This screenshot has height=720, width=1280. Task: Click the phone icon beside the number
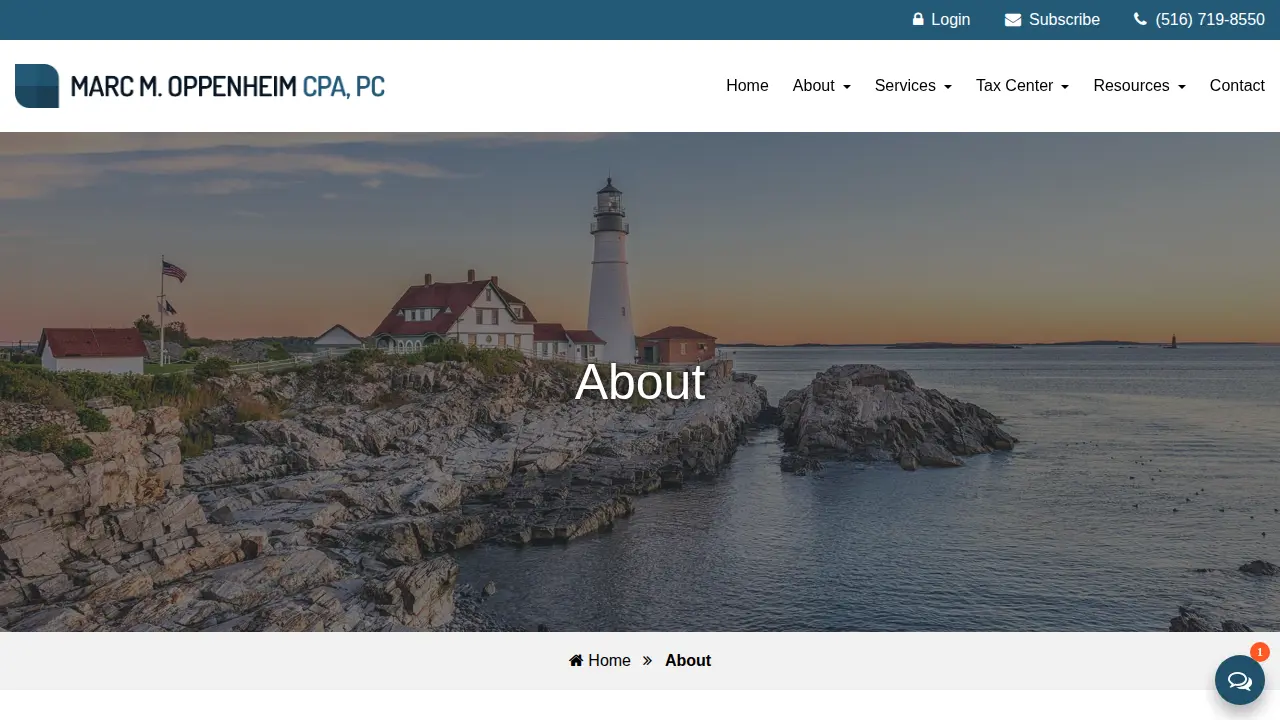(1140, 19)
